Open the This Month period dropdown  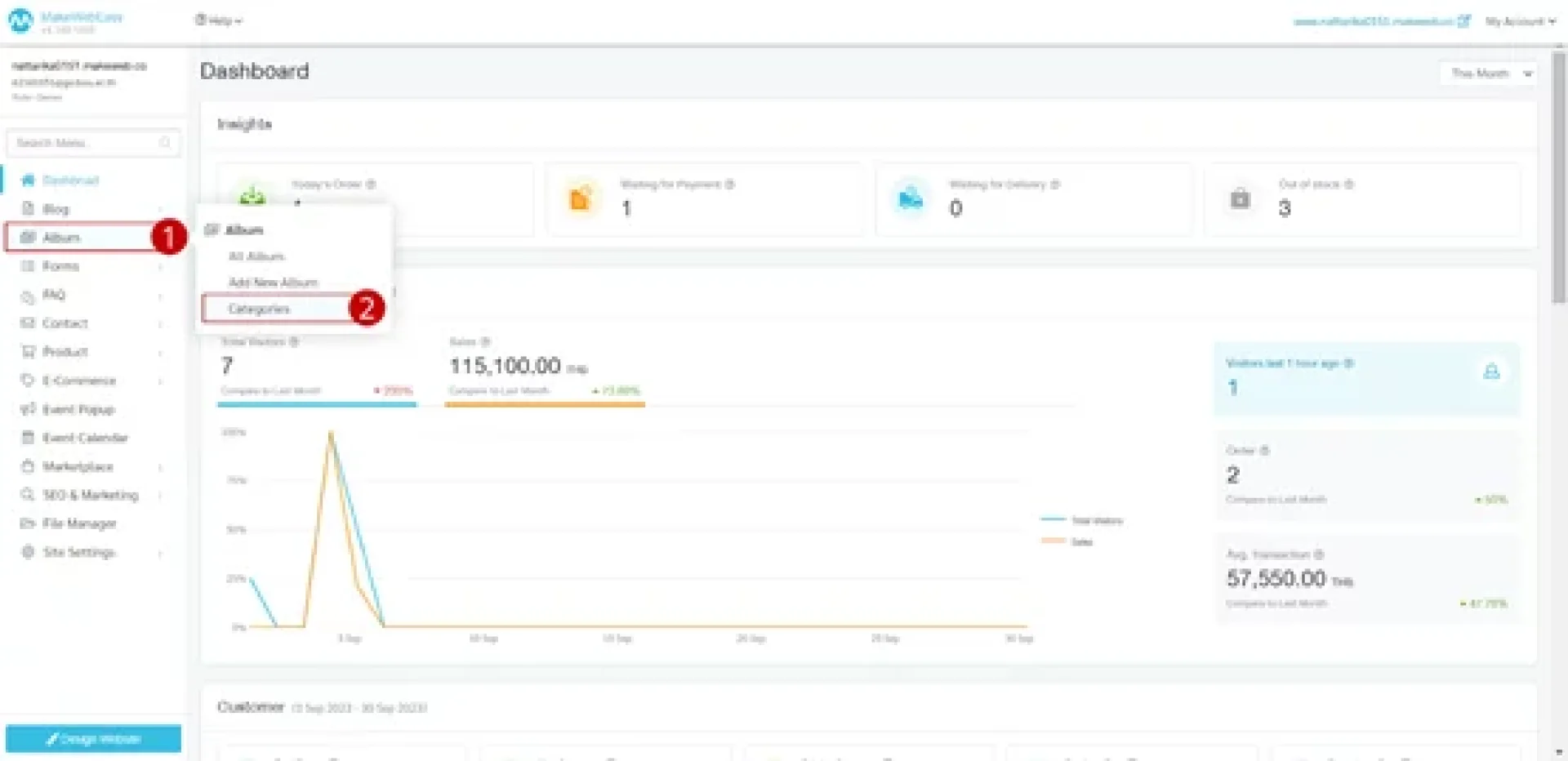point(1488,73)
